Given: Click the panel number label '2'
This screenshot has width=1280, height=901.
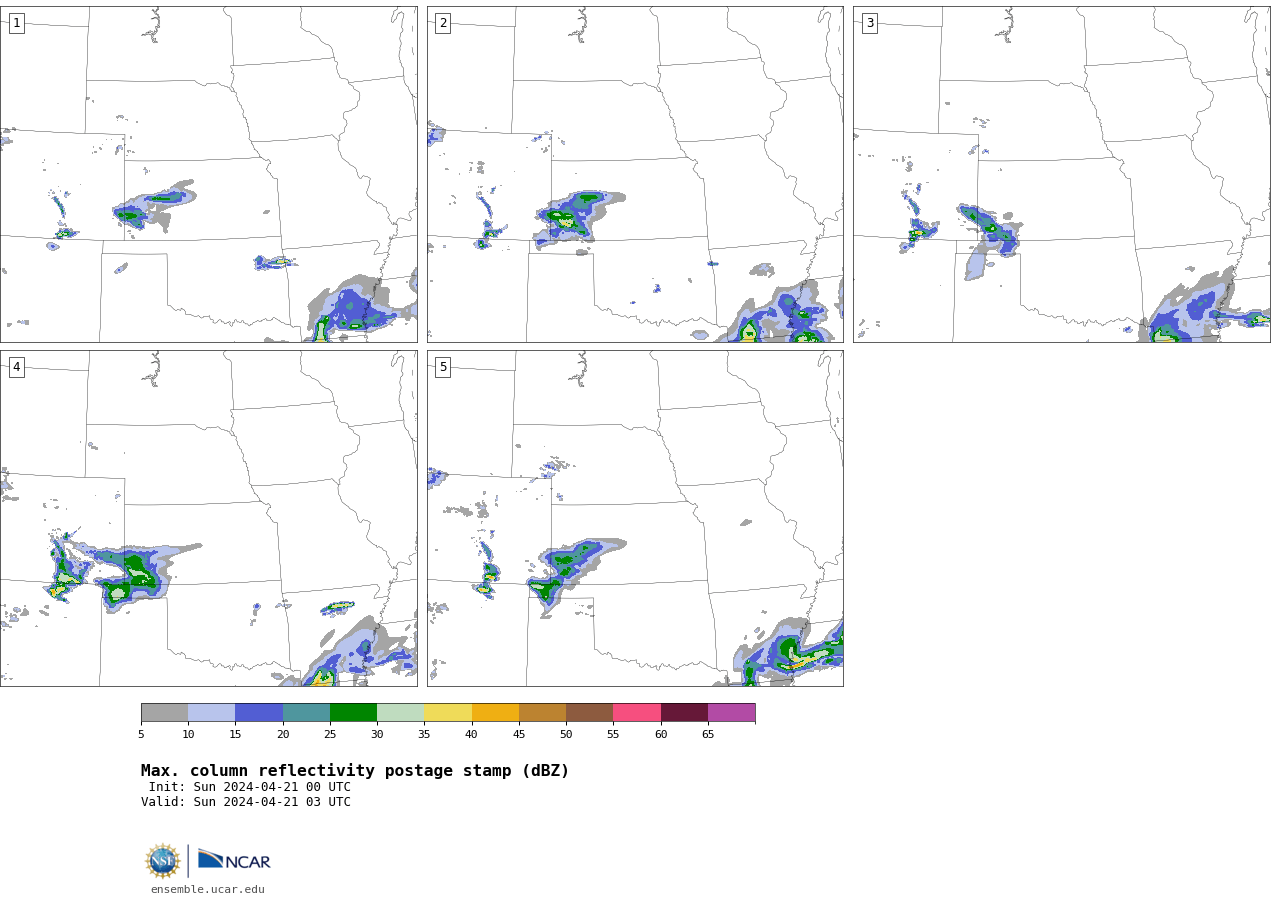Looking at the screenshot, I should click(443, 23).
